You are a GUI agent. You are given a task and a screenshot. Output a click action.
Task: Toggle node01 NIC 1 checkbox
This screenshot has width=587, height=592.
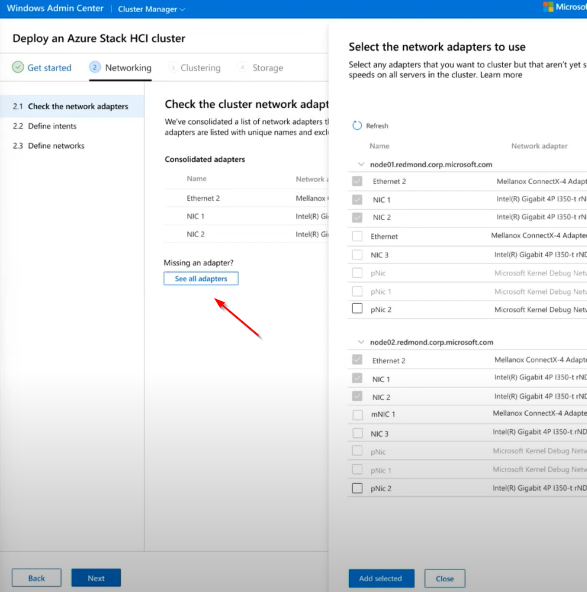coord(357,199)
